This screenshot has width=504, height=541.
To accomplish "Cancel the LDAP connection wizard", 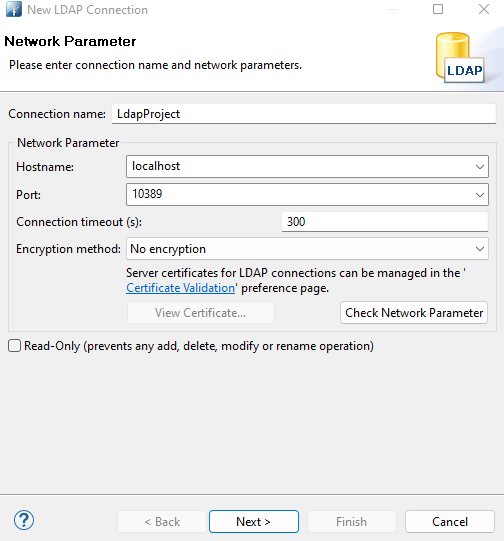I will 449,522.
